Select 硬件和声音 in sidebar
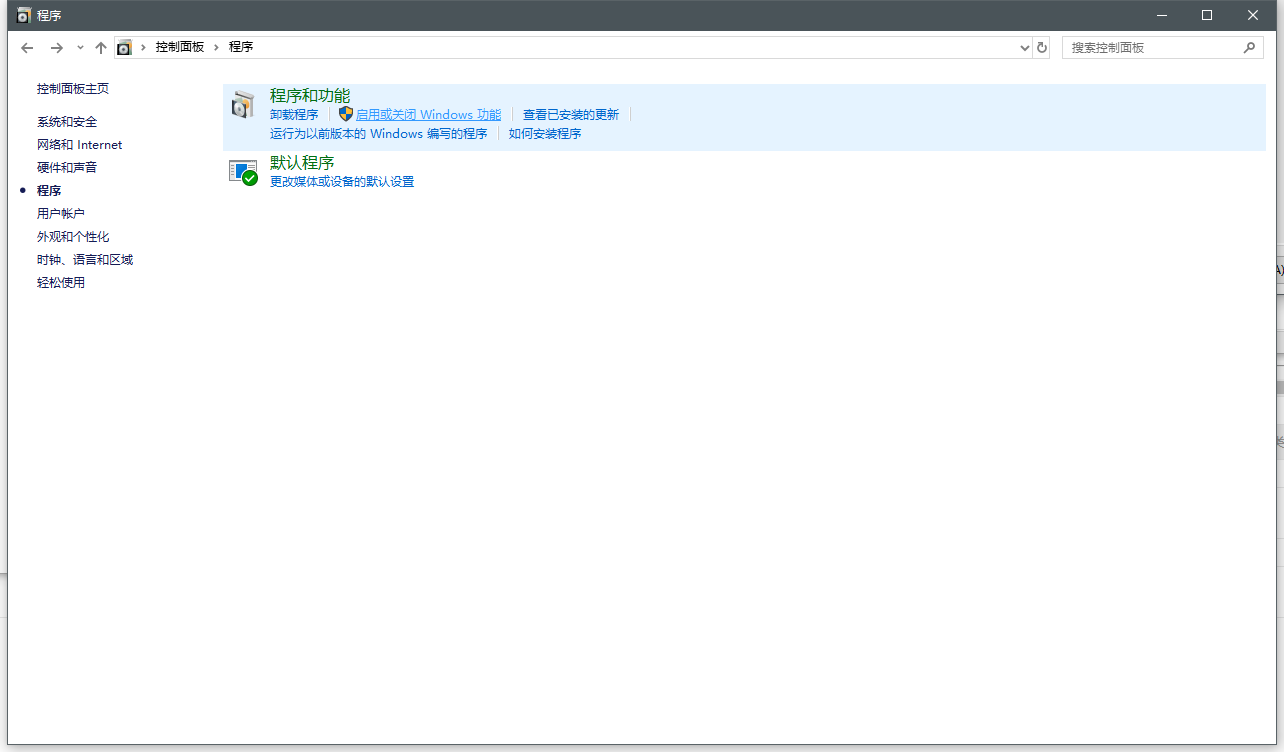 67,168
